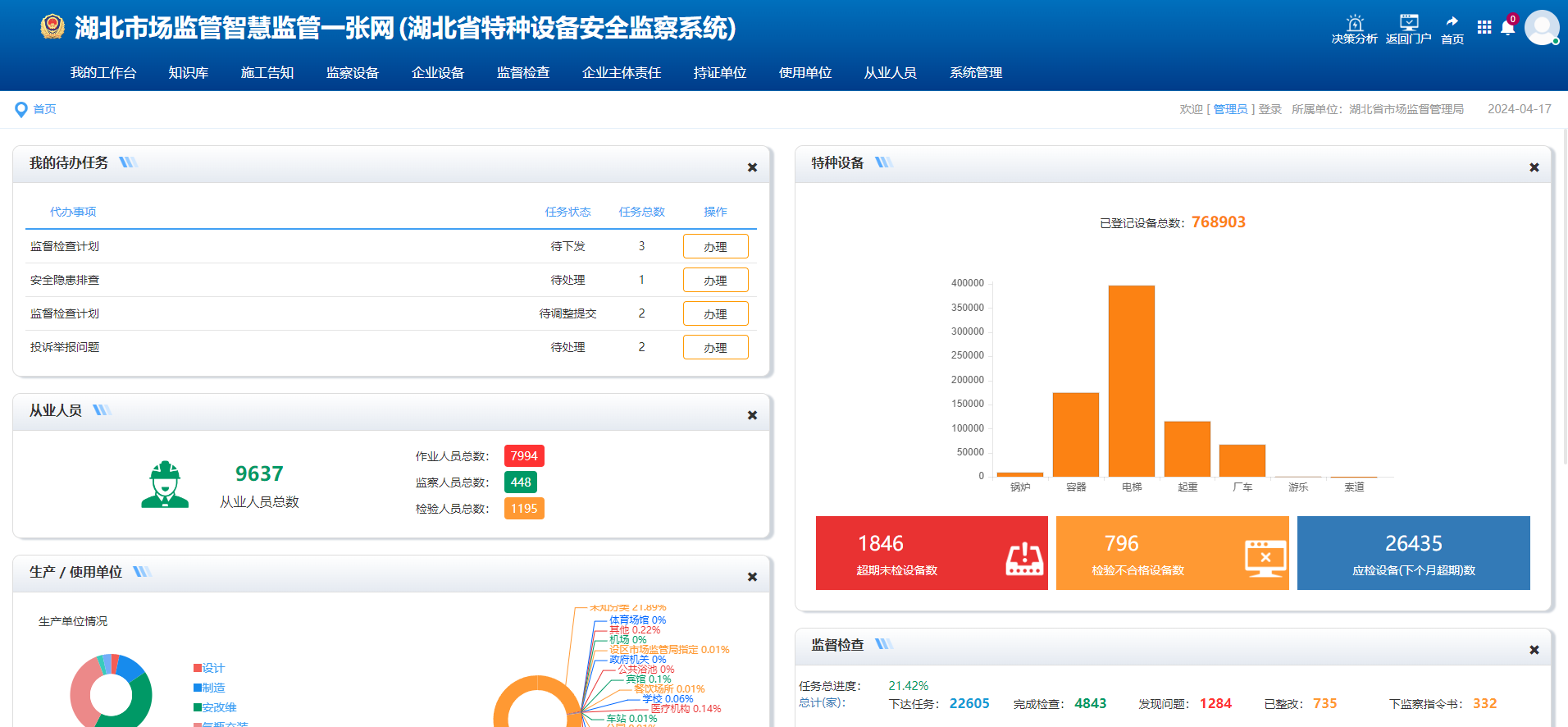The height and width of the screenshot is (727, 1568).
Task: Click the failed inspection monitor icon
Action: (x=1265, y=559)
